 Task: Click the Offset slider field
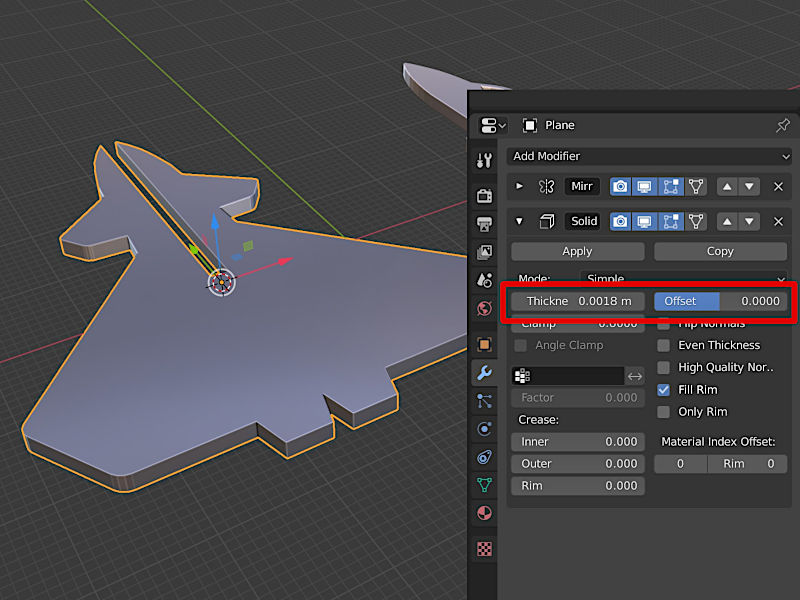[x=720, y=301]
